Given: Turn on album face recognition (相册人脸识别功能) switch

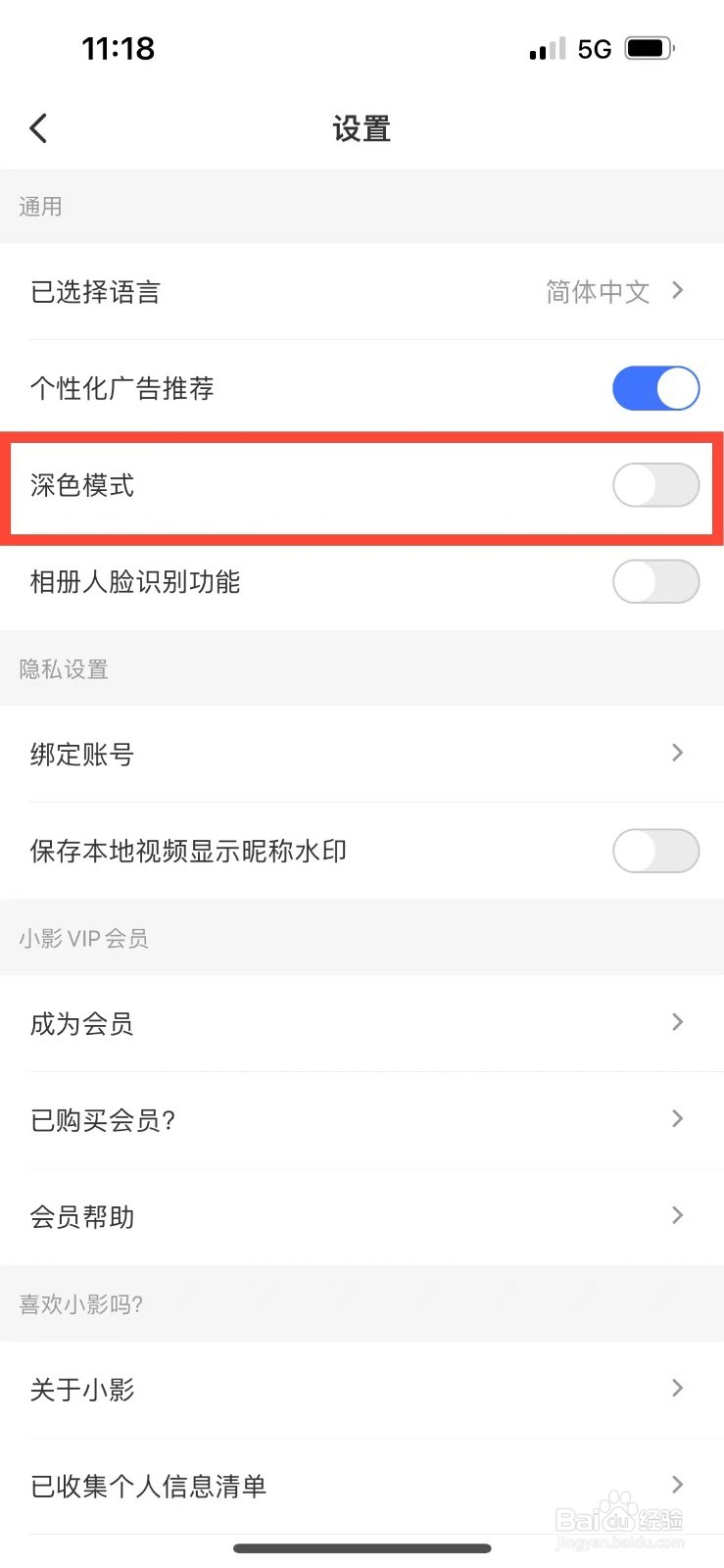Looking at the screenshot, I should [655, 582].
